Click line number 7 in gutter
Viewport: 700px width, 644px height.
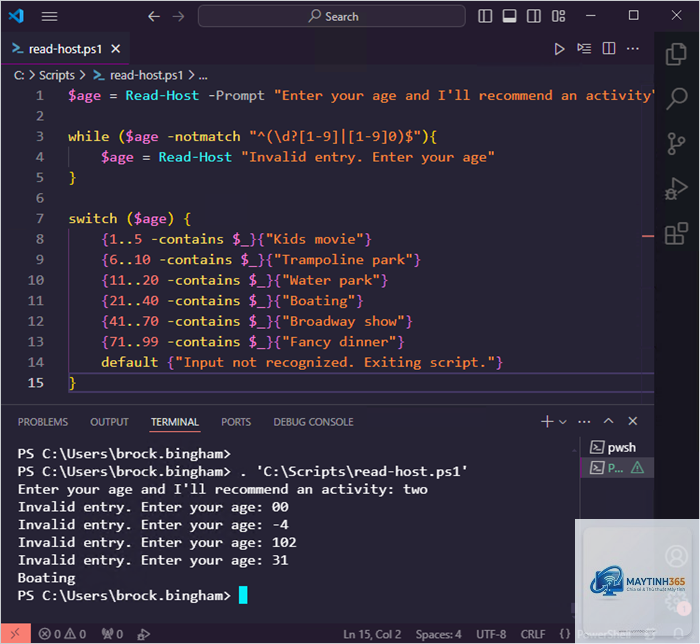tap(40, 219)
